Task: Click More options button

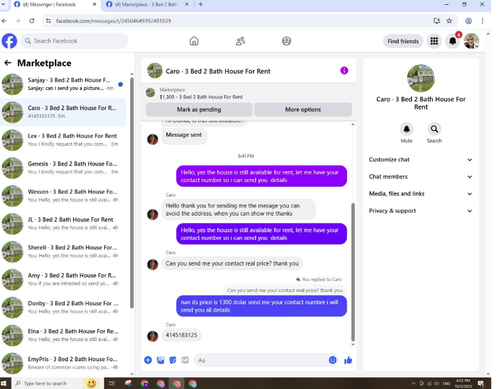Action: point(303,110)
